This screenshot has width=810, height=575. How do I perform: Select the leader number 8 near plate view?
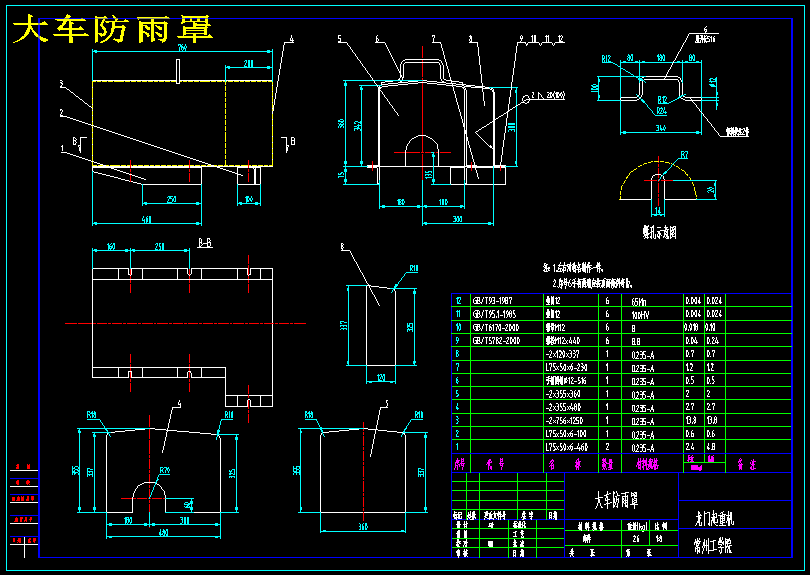pos(342,247)
